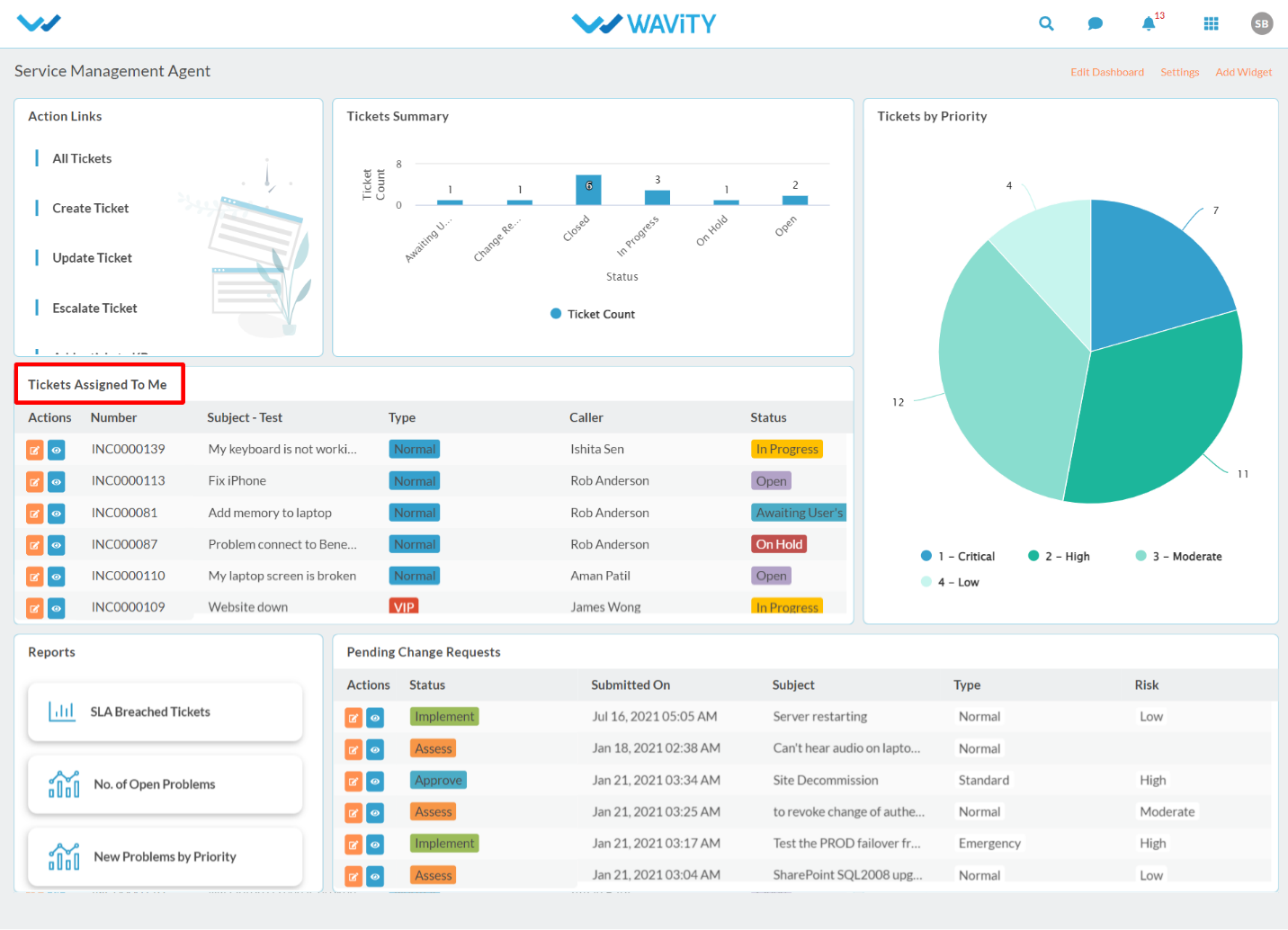The height and width of the screenshot is (930, 1288).
Task: Open the apps grid icon
Action: point(1211,23)
